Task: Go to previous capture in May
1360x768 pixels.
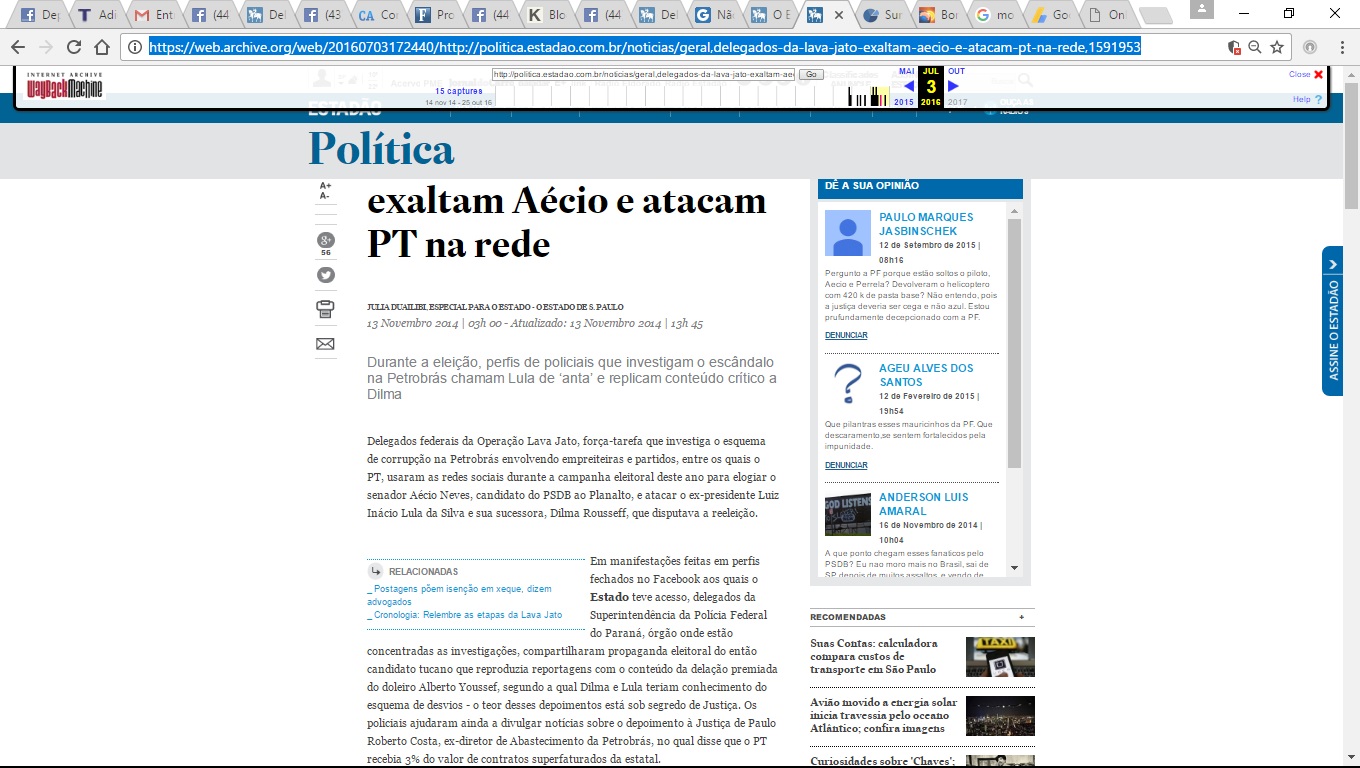Action: 907,86
